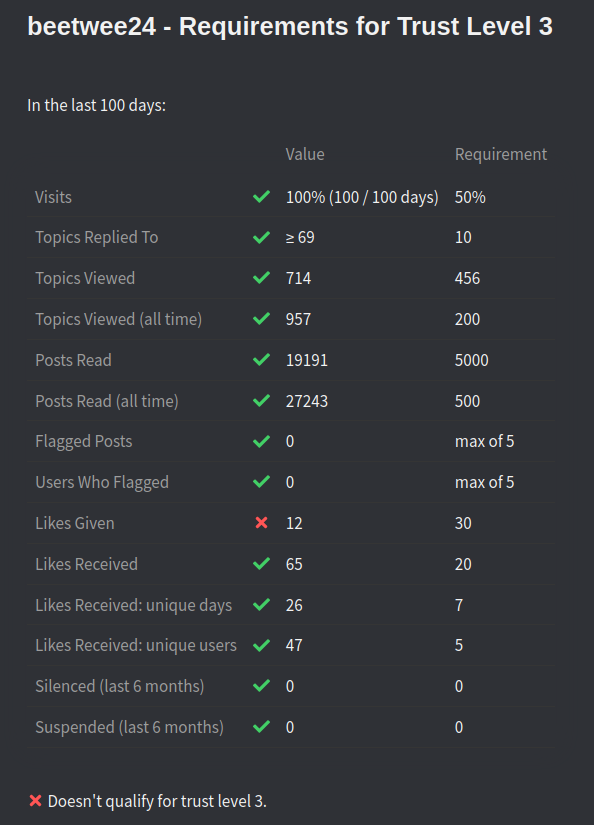Click the green checkmark beside Visits
This screenshot has height=825, width=594.
[x=261, y=197]
